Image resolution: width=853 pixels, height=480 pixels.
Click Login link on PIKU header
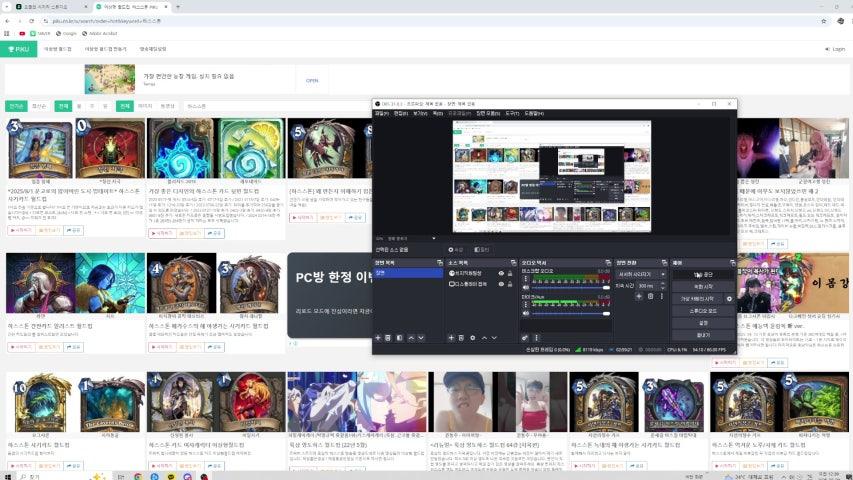coord(835,49)
